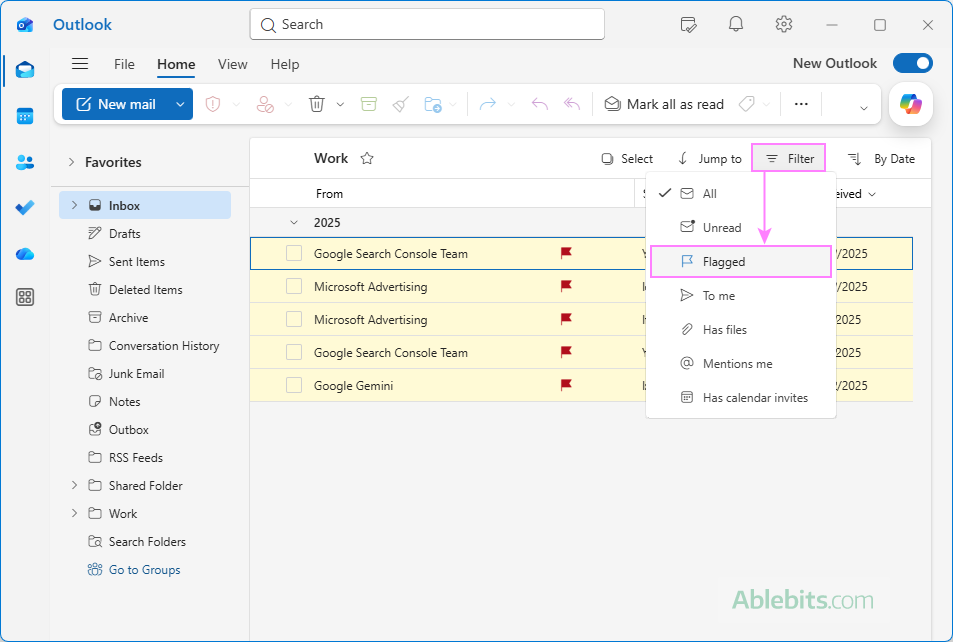
Task: Click in the Search box
Action: click(x=427, y=24)
